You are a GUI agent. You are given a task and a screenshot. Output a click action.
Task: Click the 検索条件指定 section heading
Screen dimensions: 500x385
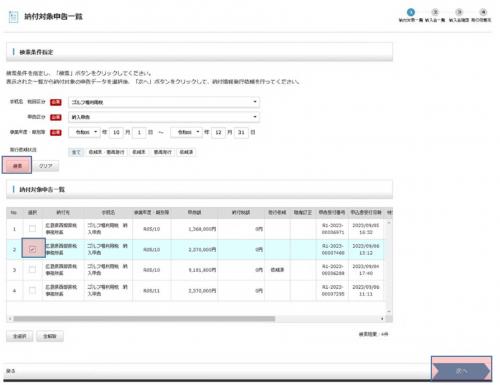point(36,52)
